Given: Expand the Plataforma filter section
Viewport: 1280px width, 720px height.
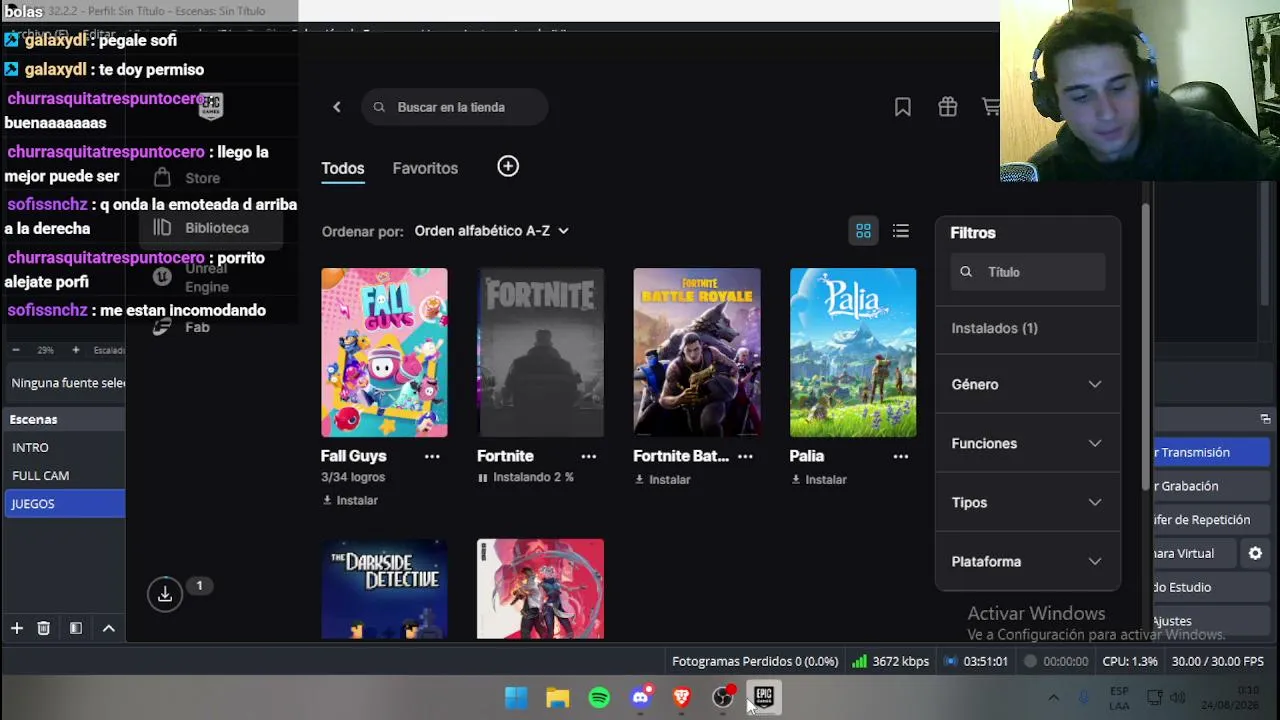Looking at the screenshot, I should [x=1028, y=561].
